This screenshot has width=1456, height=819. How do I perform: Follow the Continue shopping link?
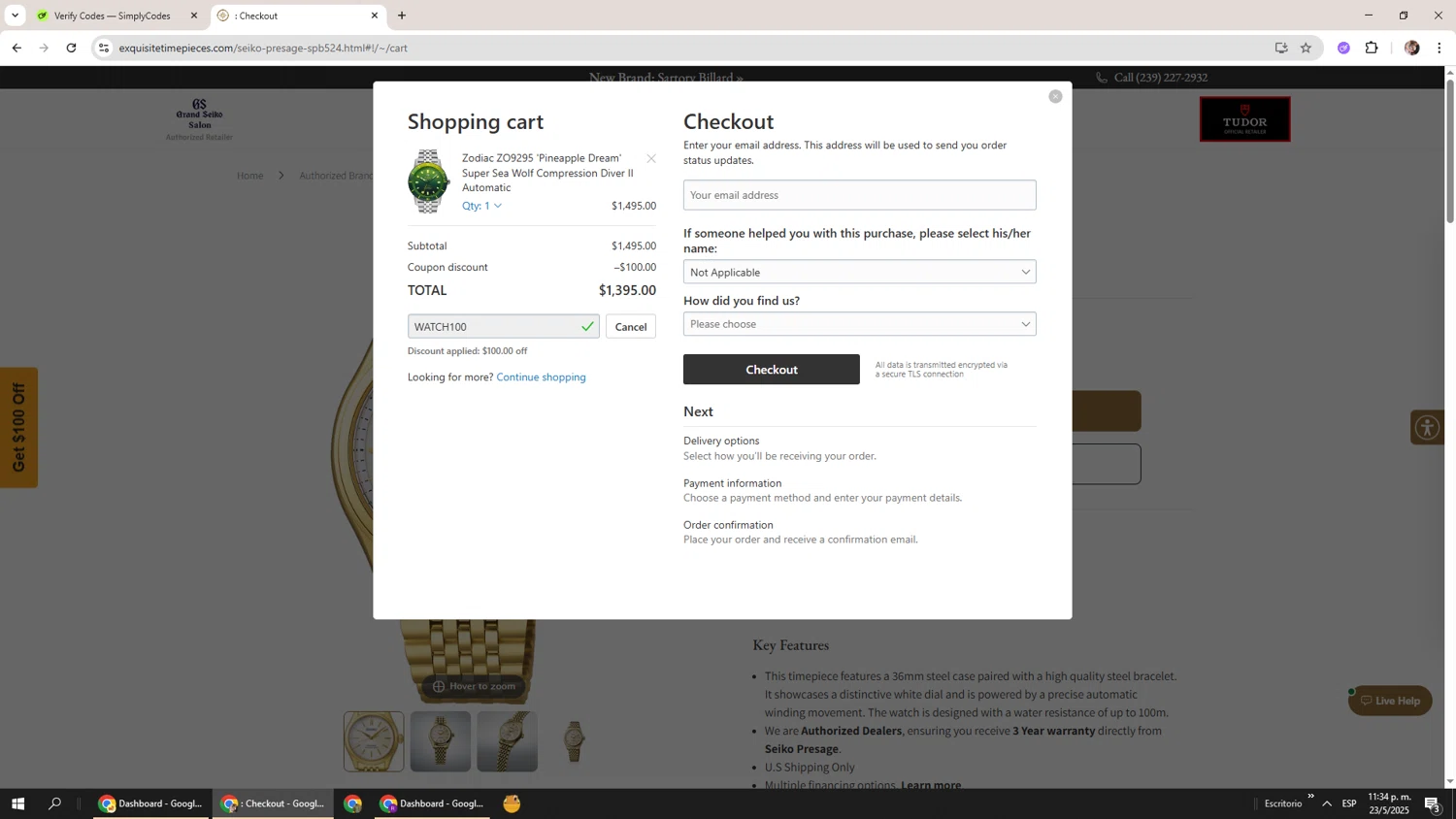click(541, 377)
